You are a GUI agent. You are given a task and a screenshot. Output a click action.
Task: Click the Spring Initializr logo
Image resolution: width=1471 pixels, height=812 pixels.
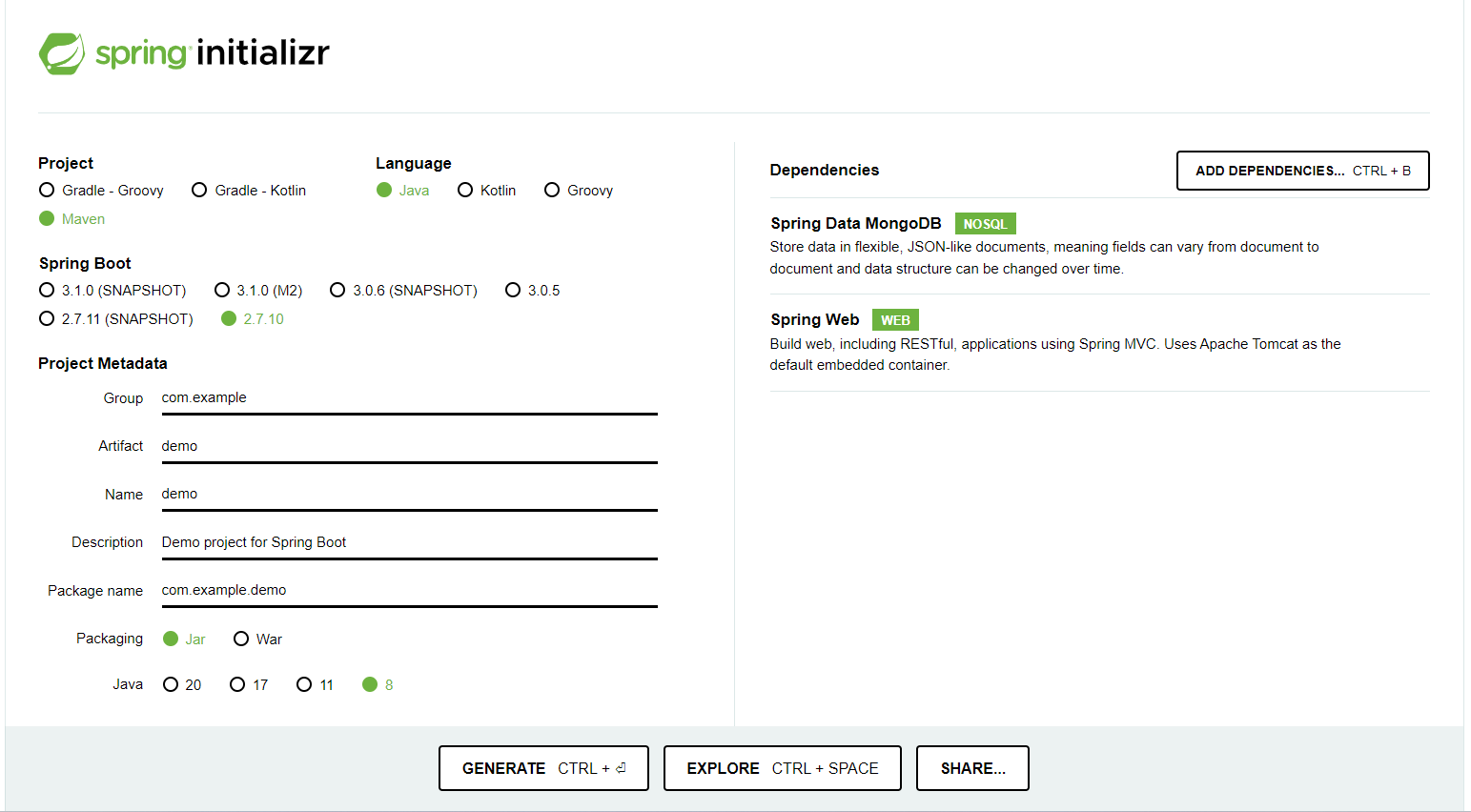[x=183, y=53]
